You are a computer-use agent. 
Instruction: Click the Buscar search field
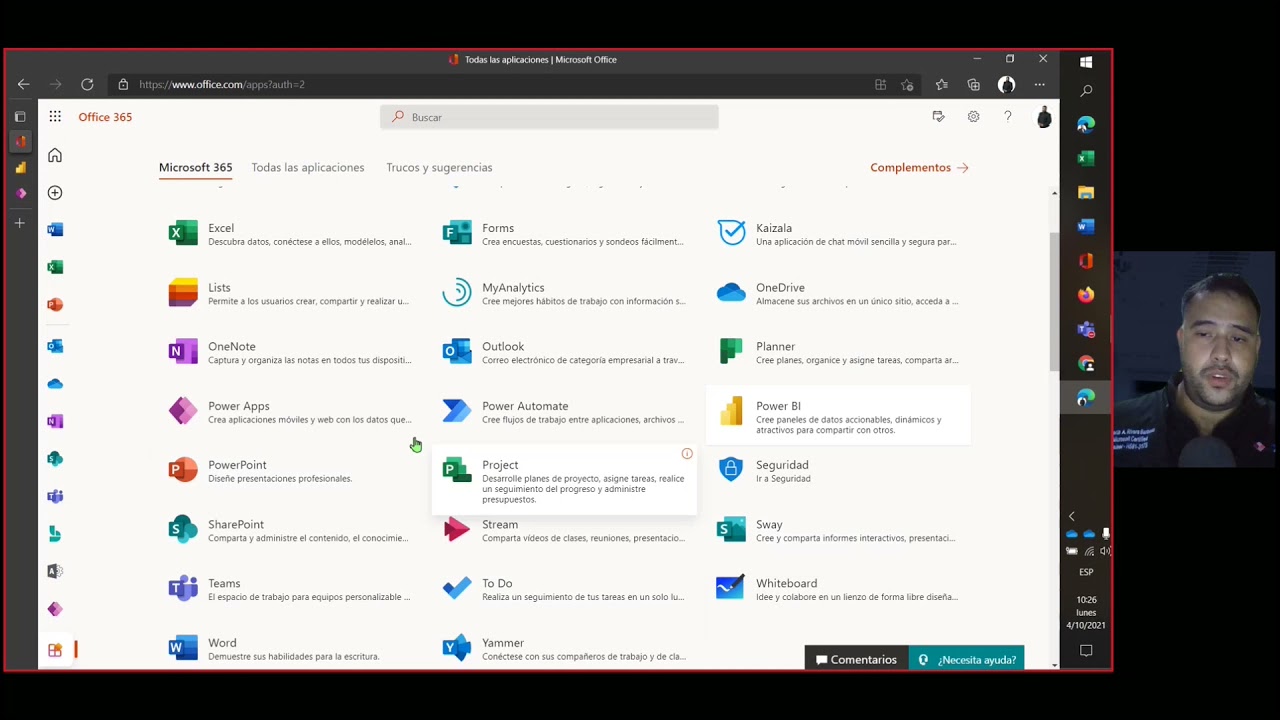(549, 117)
